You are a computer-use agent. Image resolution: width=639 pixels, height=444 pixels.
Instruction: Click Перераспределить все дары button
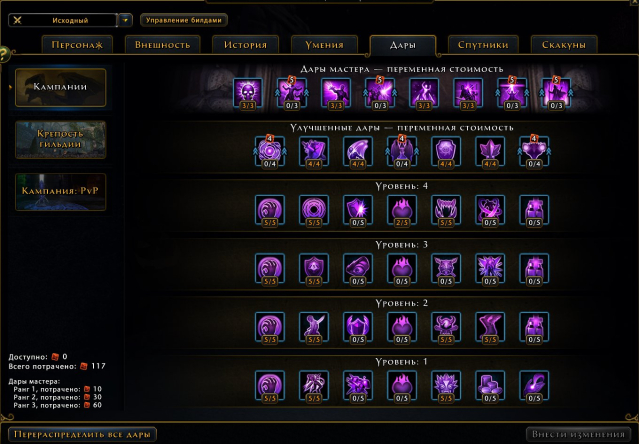pos(82,434)
